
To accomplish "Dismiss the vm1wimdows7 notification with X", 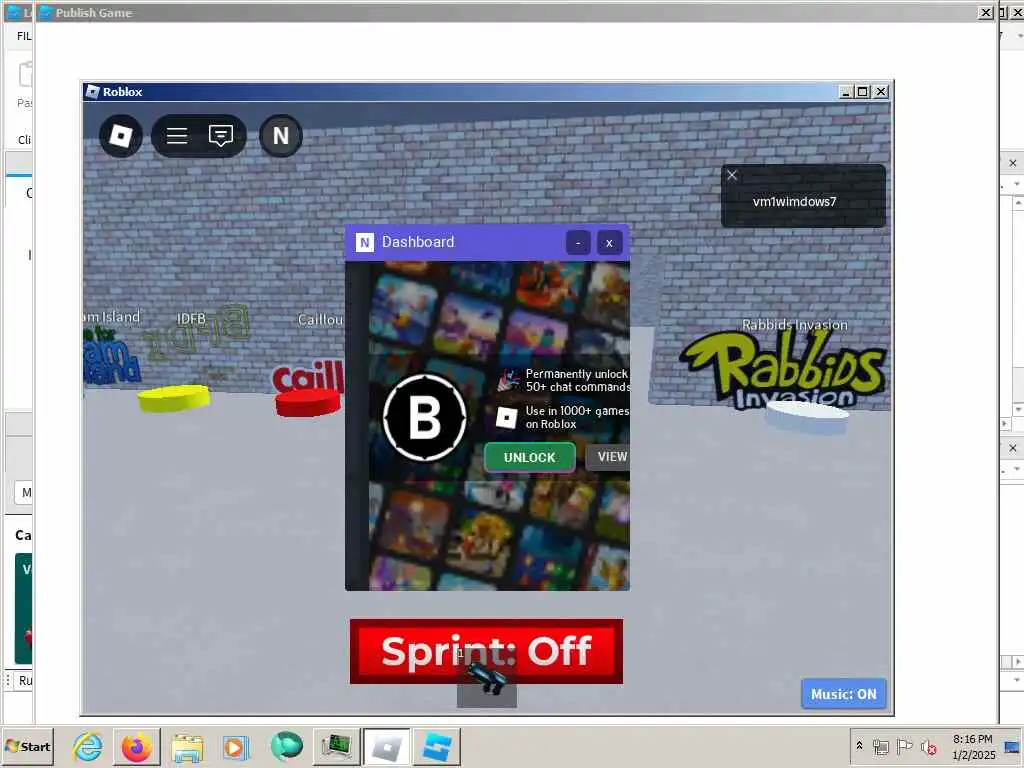I will [732, 175].
